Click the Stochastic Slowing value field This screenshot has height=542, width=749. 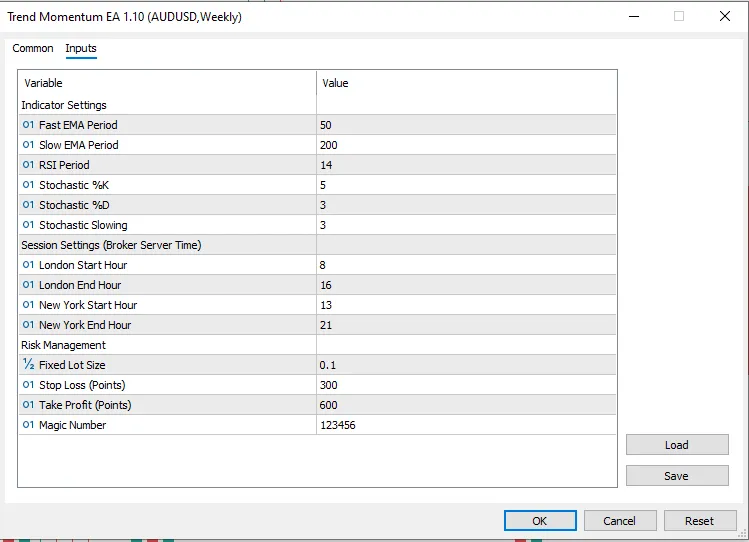[x=466, y=225]
